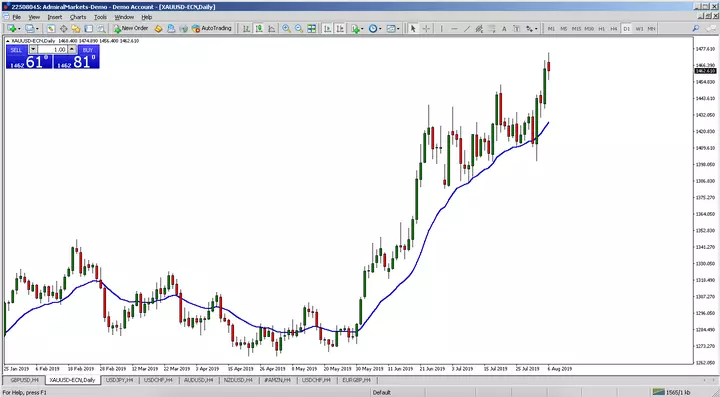Open the Terminal window icon
Image resolution: width=720 pixels, height=397 pixels.
coord(88,28)
